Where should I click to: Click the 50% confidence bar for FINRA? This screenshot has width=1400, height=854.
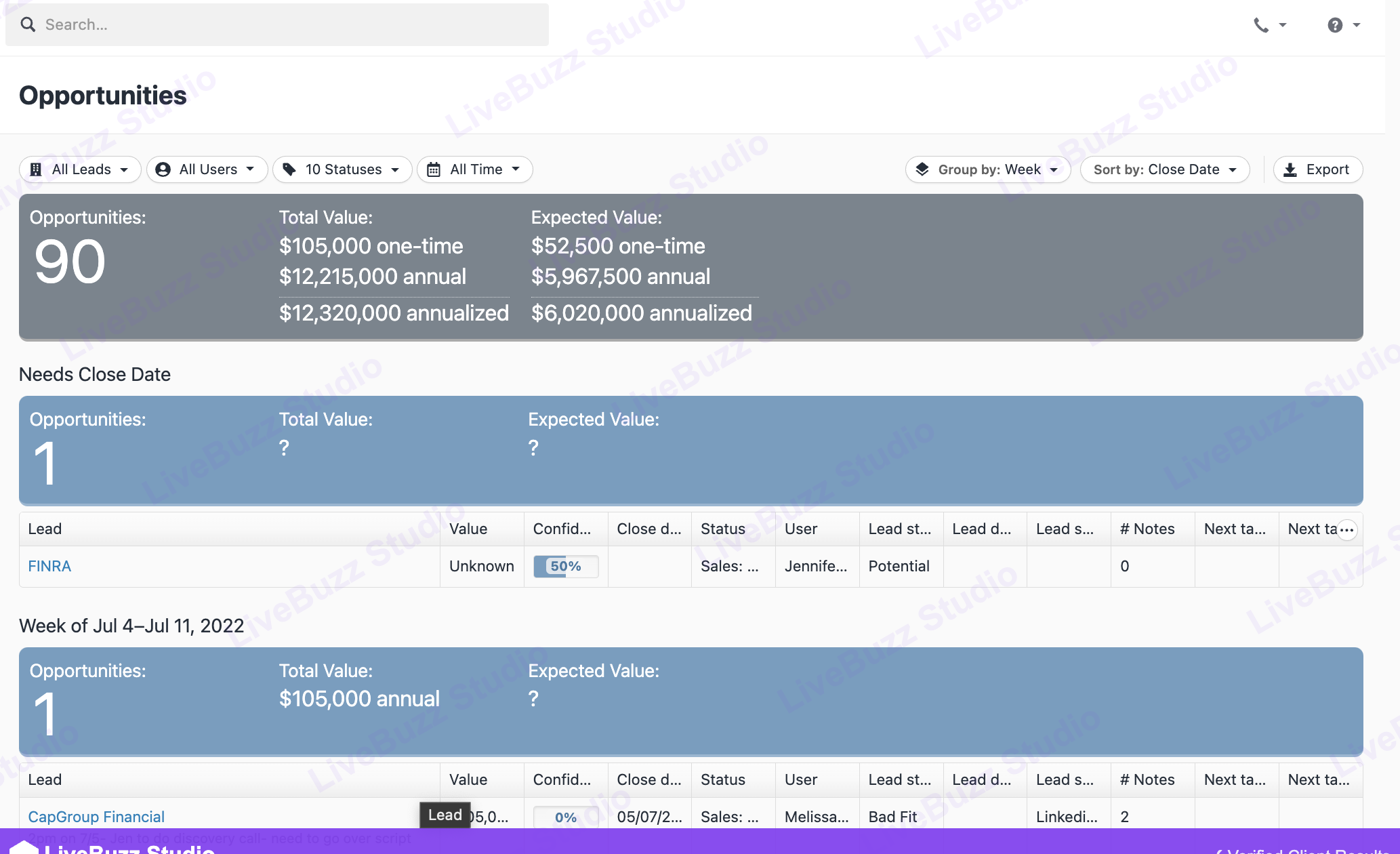[566, 566]
